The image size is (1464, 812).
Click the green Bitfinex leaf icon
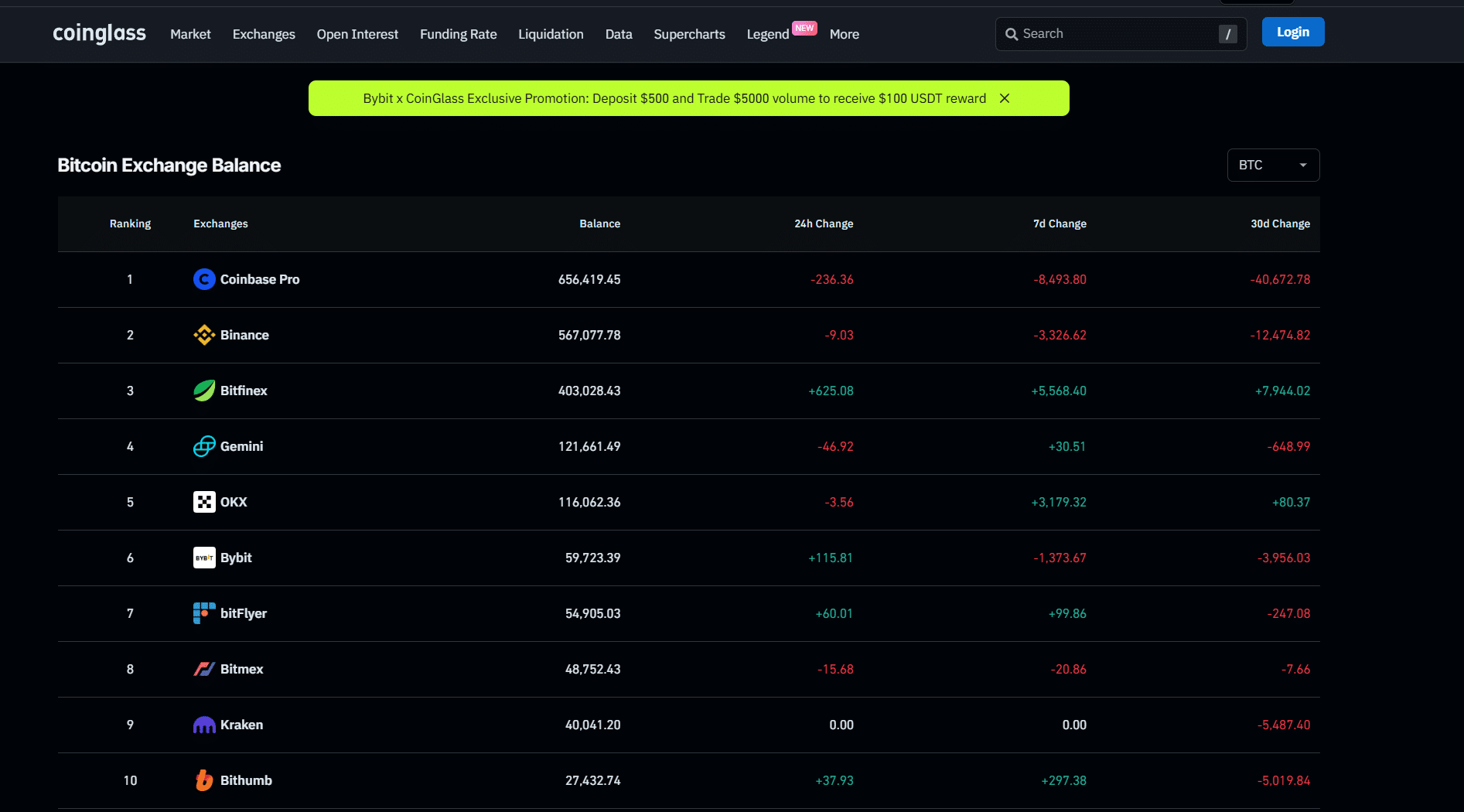click(204, 391)
